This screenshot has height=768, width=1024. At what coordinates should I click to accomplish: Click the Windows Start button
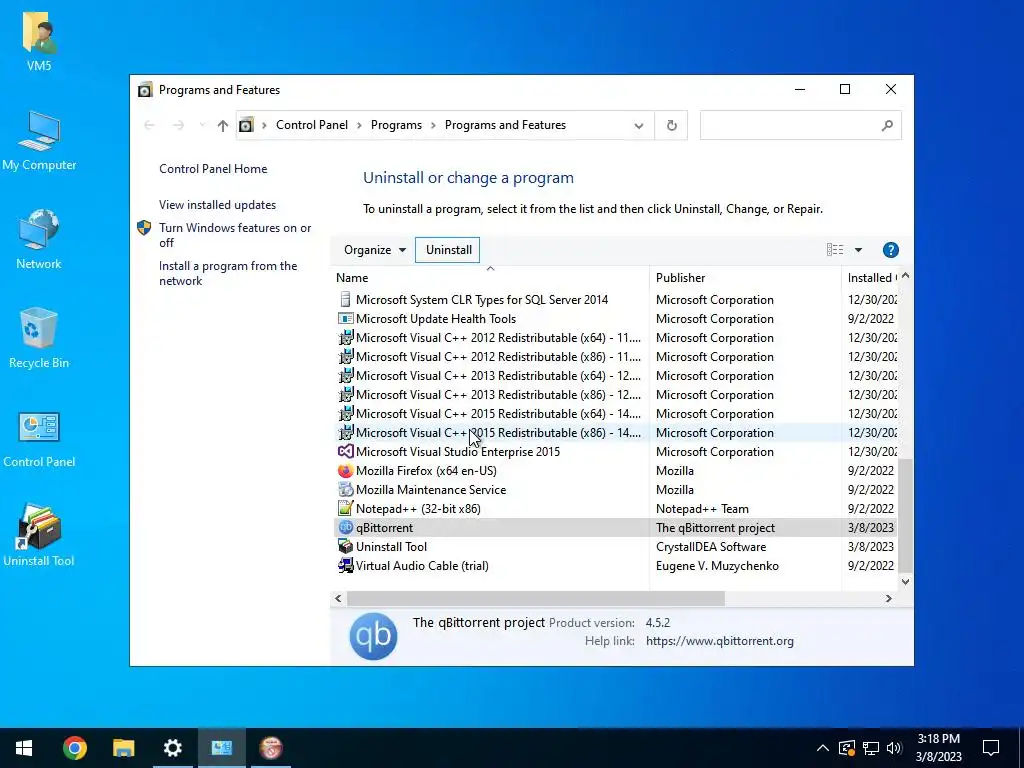click(x=24, y=748)
